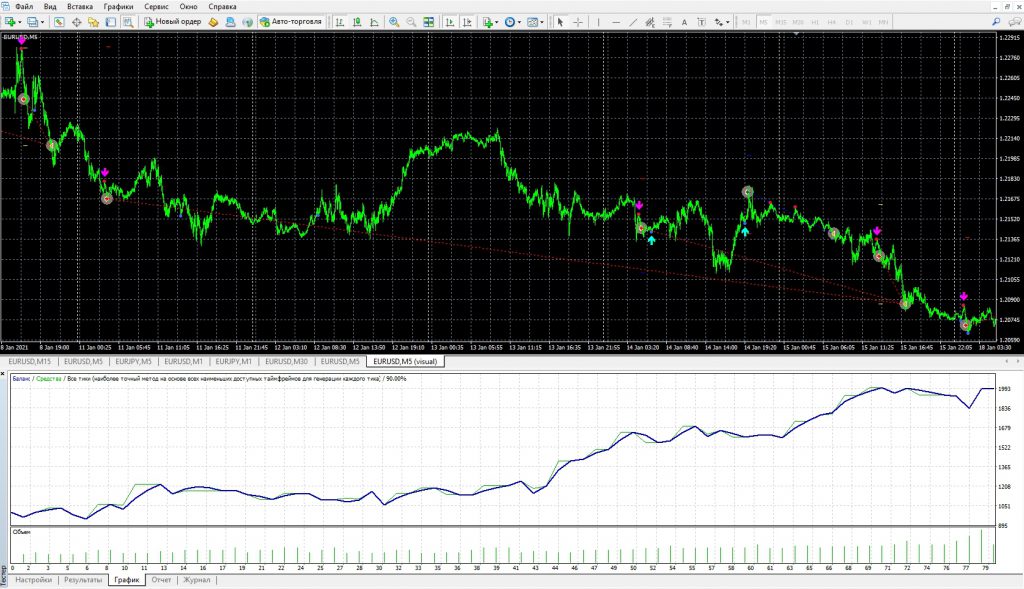
Task: Zoom out on the chart
Action: point(411,21)
